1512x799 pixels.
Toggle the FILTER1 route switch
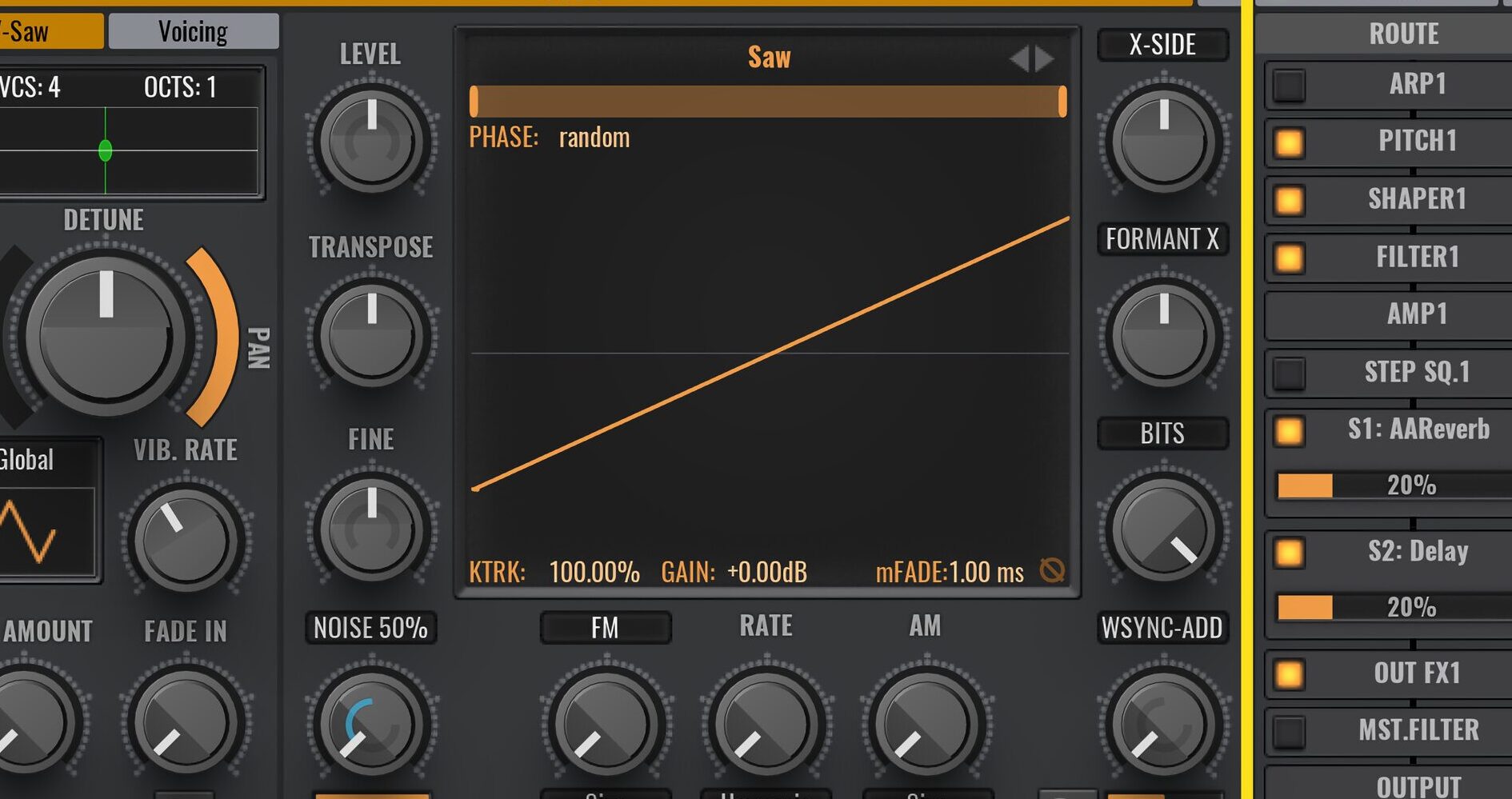click(x=1289, y=258)
